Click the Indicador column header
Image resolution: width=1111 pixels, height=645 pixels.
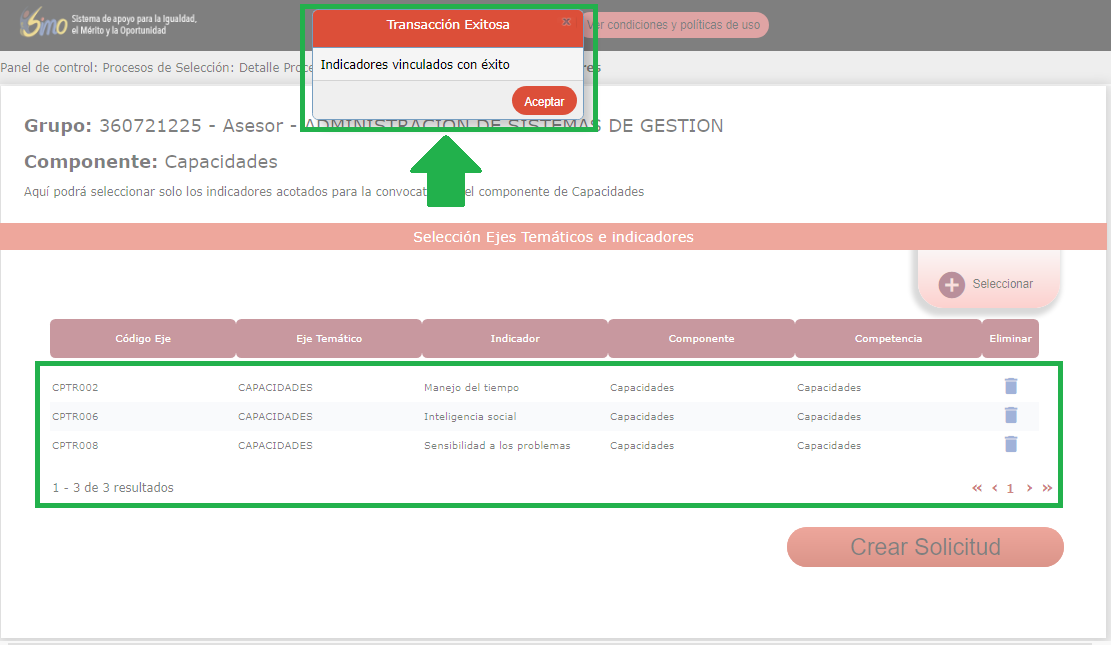click(x=515, y=339)
